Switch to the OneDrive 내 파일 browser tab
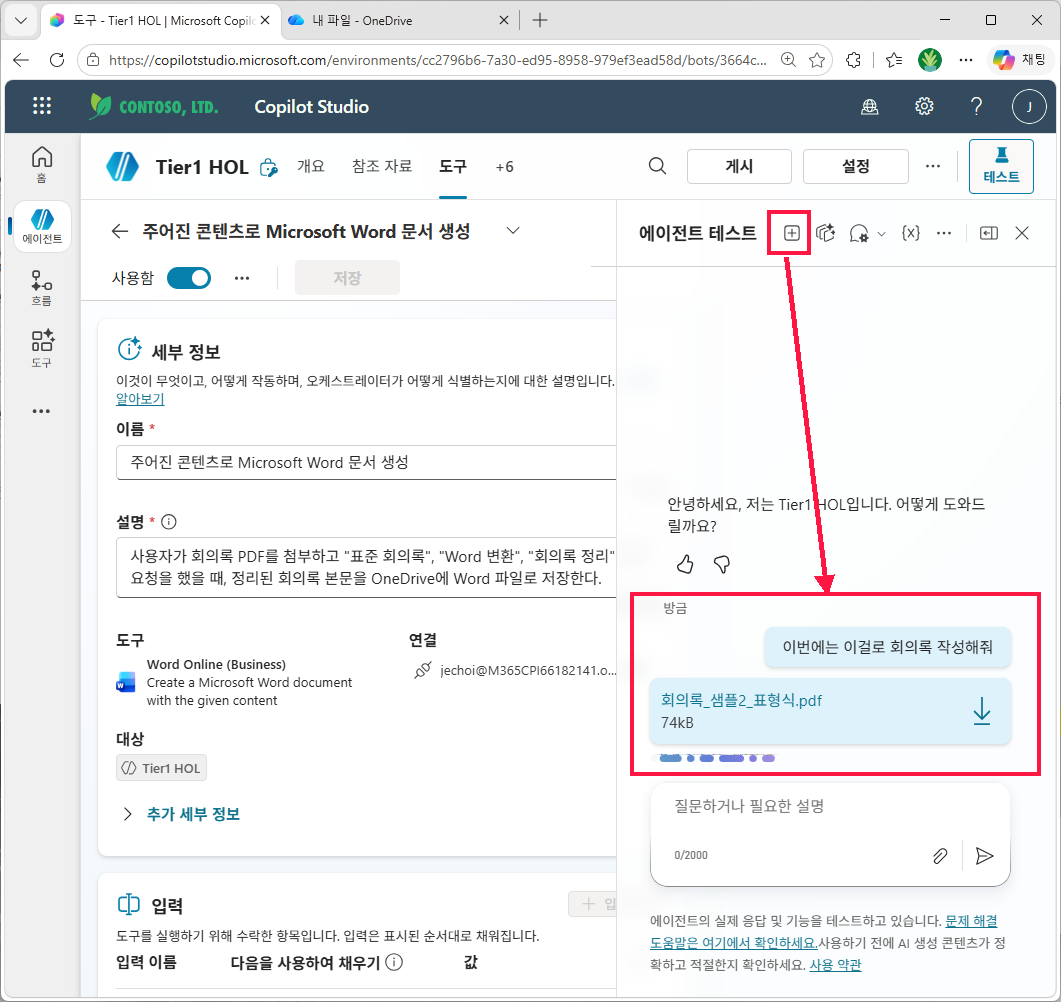Screen dimensions: 1061x1002 [x=399, y=20]
